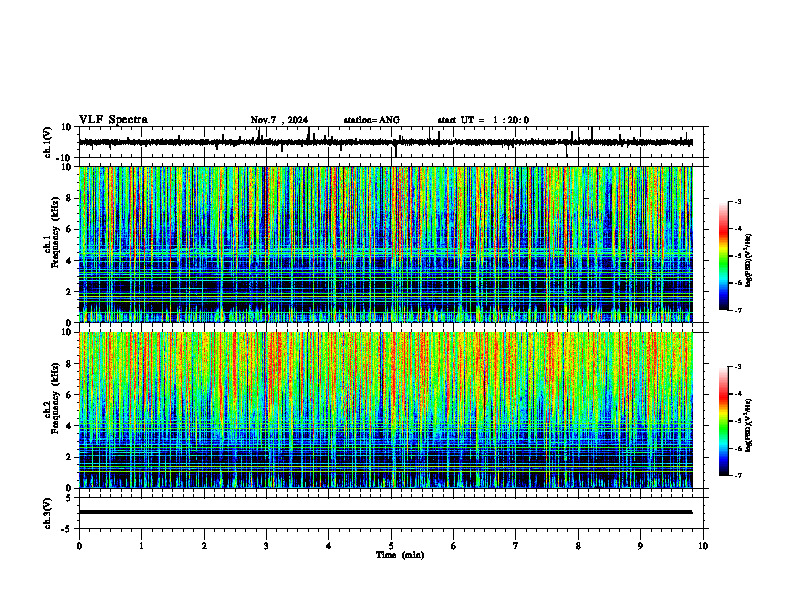
Task: Click the "1" minute tick label on the time axis
Action: 141,546
